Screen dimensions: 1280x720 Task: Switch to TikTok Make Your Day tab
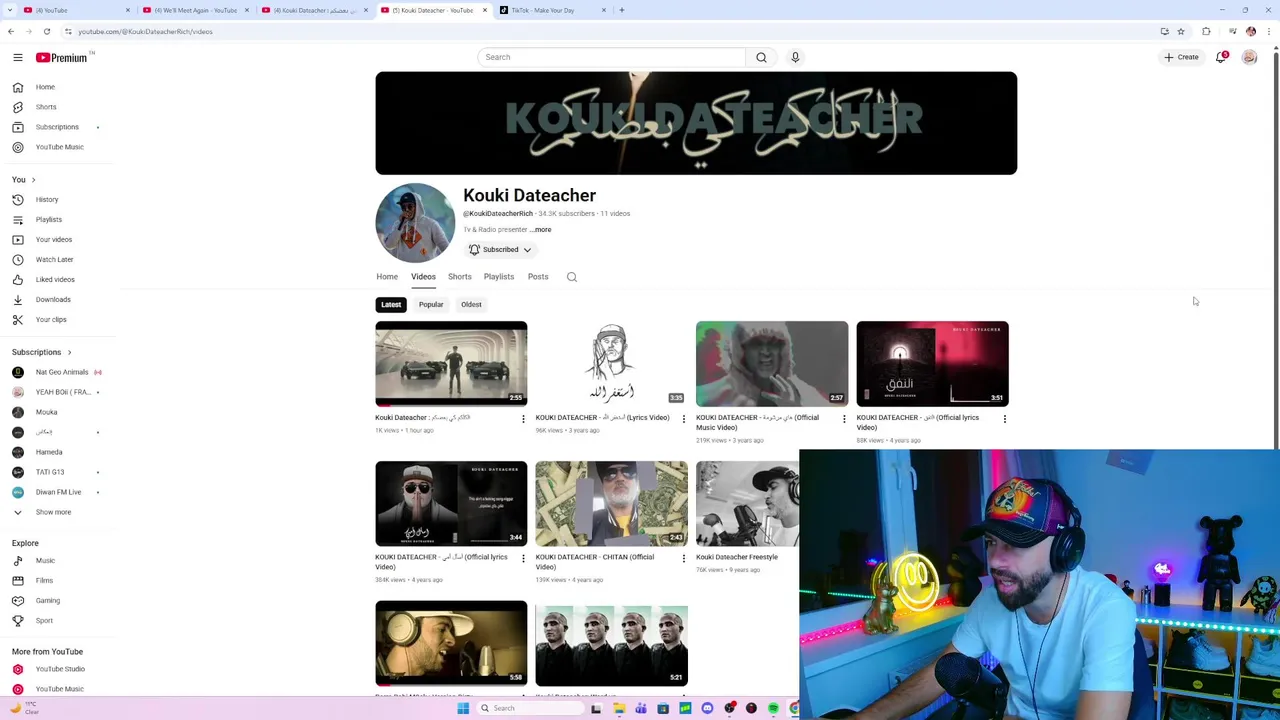pos(550,10)
